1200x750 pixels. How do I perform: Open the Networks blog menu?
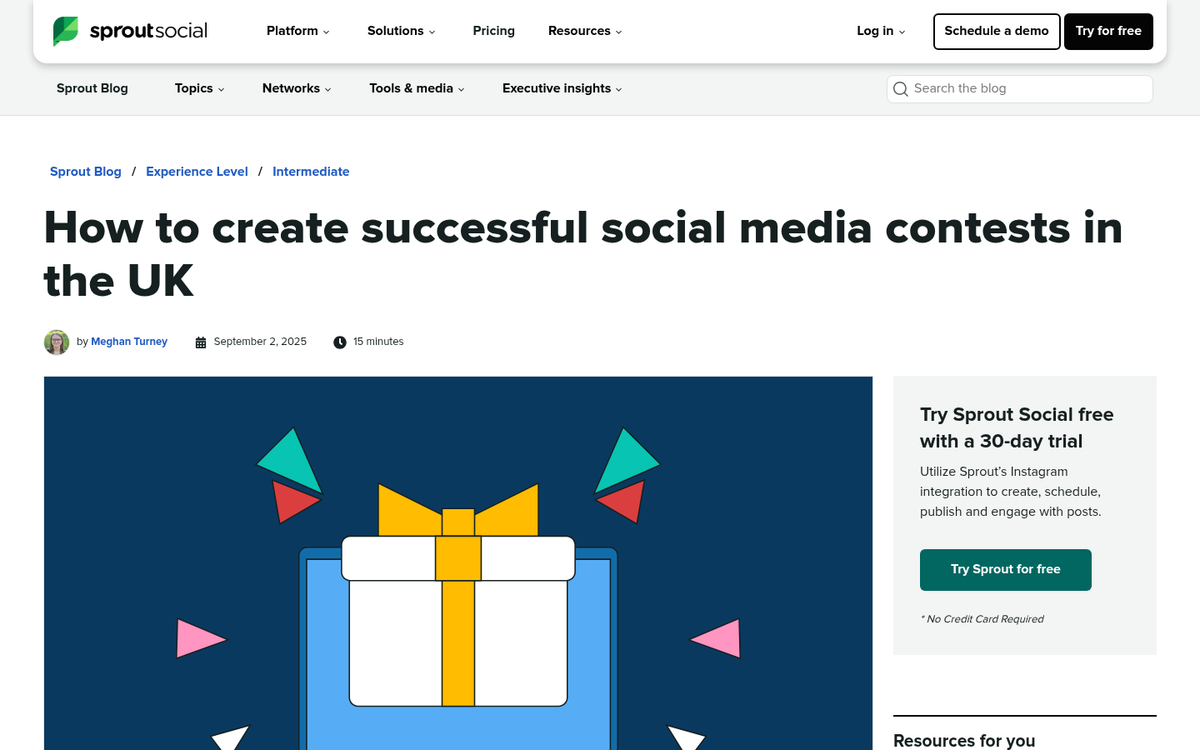coord(296,89)
